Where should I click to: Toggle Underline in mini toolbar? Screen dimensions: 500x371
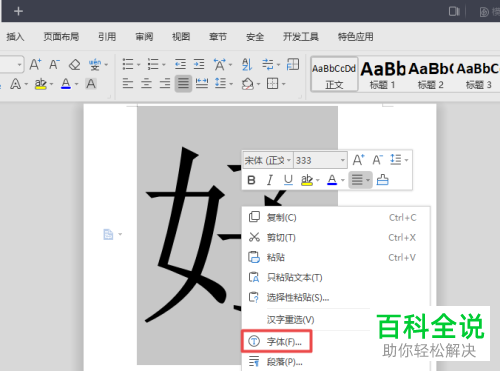(x=288, y=180)
